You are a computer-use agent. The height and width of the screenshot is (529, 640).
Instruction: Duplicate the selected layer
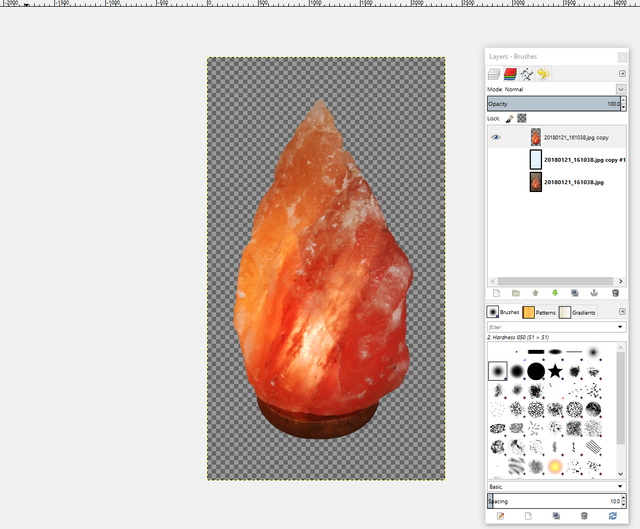coord(575,293)
